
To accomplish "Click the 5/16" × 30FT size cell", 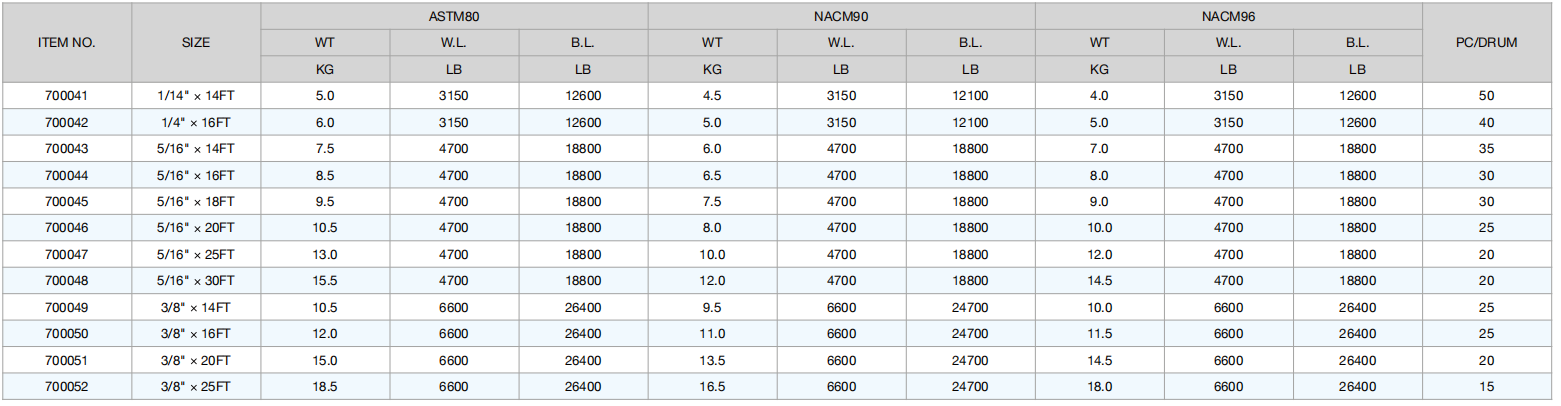I will (196, 281).
